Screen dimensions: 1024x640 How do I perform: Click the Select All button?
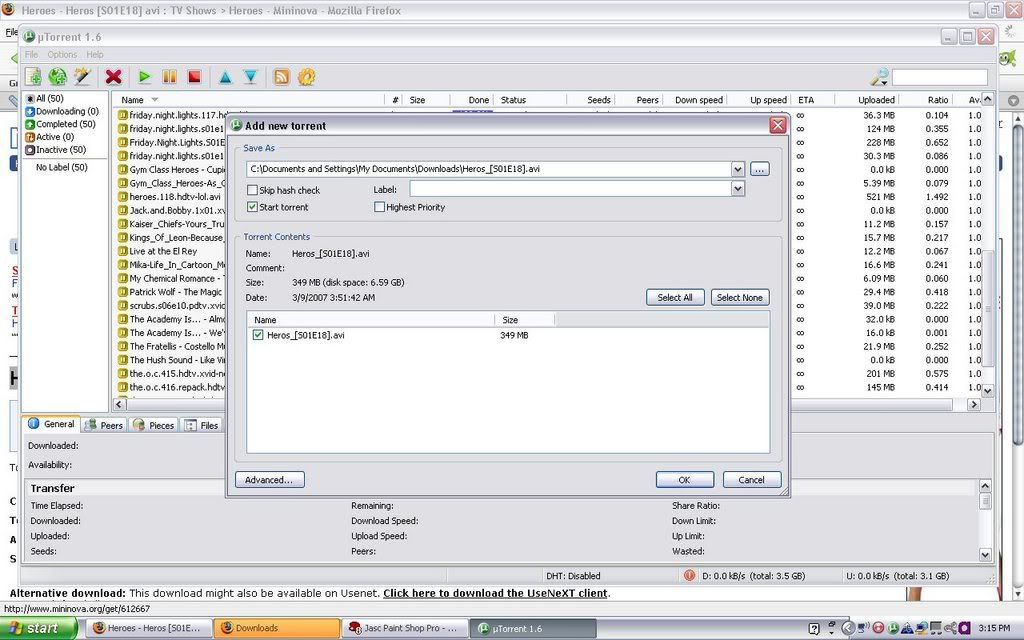675,297
